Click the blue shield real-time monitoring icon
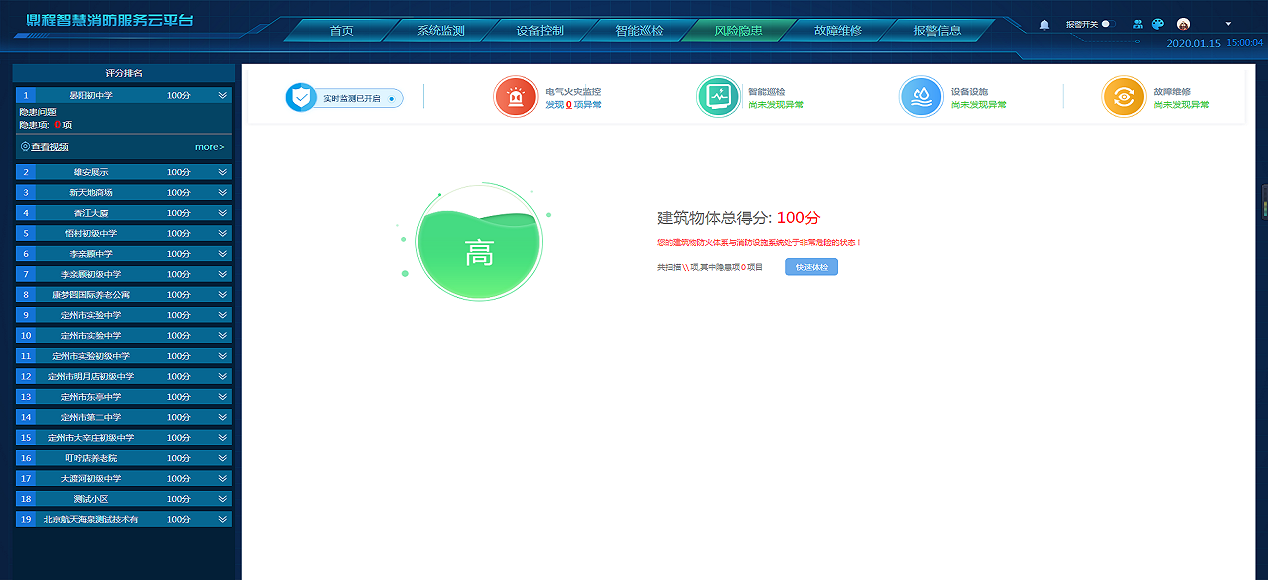This screenshot has height=580, width=1268. [x=300, y=97]
